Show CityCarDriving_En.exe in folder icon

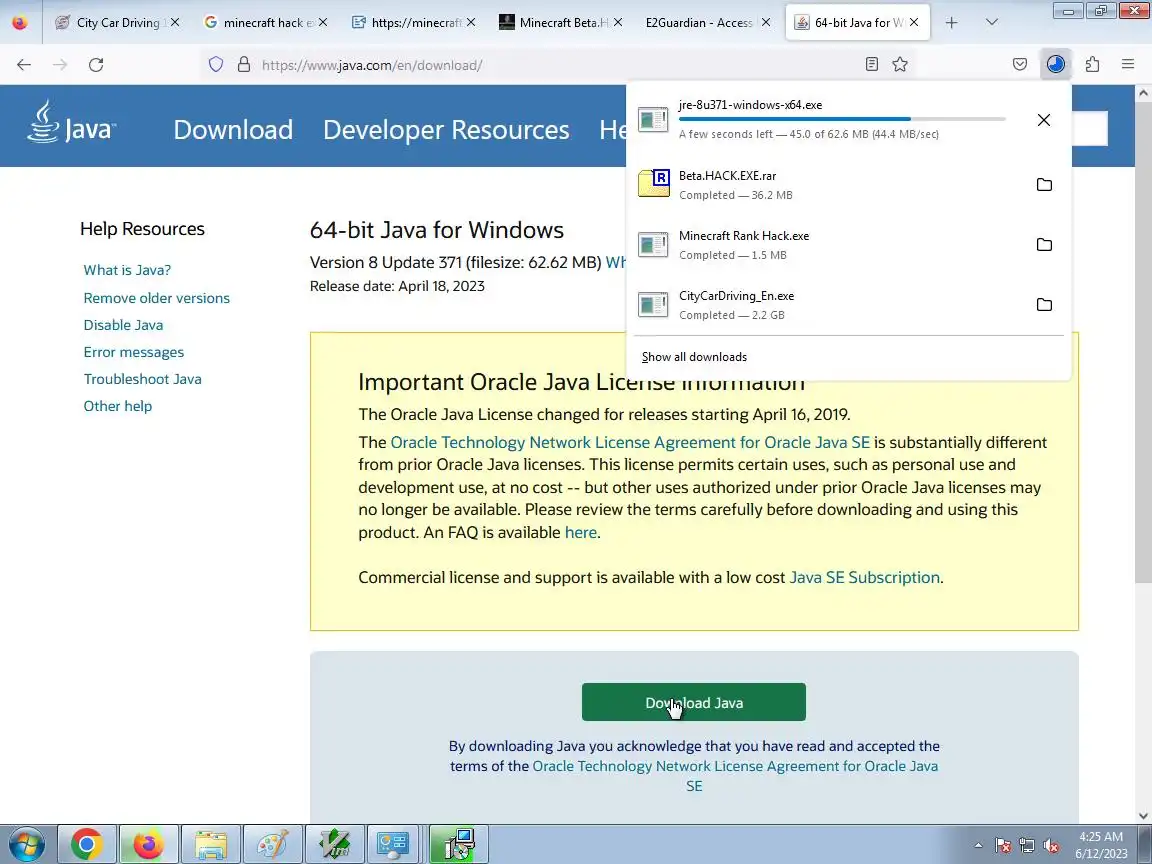[1044, 305]
